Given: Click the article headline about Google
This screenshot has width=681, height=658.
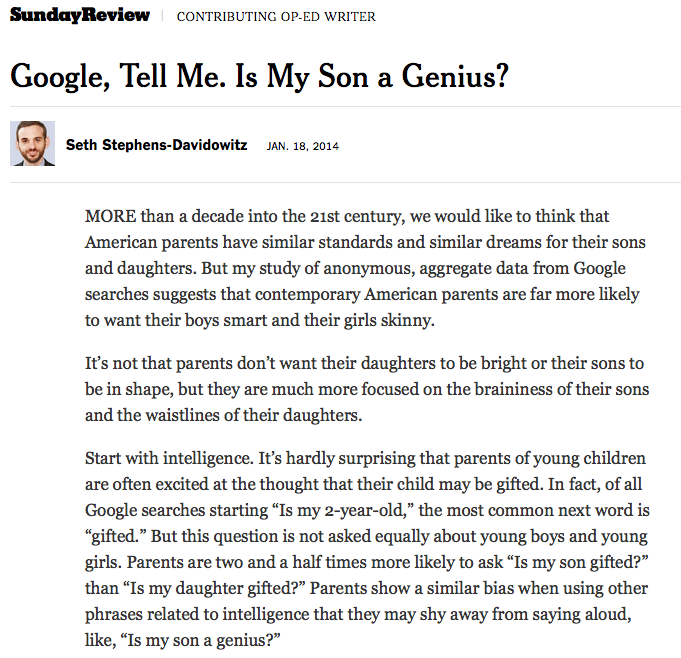Looking at the screenshot, I should click(x=259, y=76).
